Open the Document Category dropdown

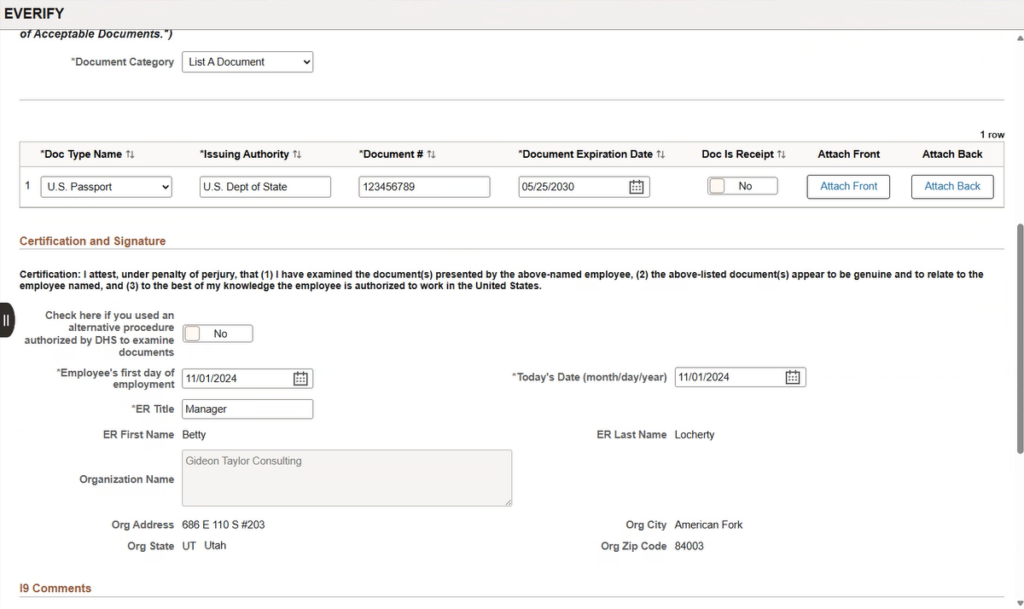click(248, 62)
